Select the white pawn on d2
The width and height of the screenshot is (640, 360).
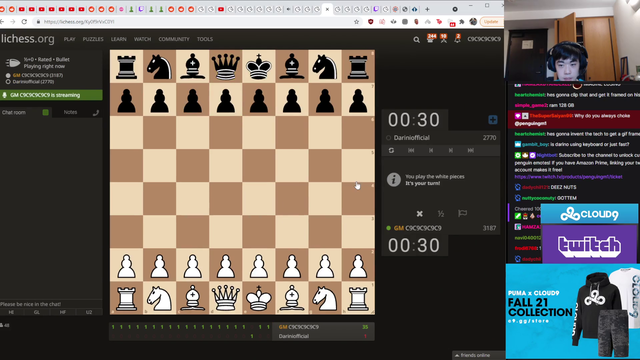[x=226, y=265]
